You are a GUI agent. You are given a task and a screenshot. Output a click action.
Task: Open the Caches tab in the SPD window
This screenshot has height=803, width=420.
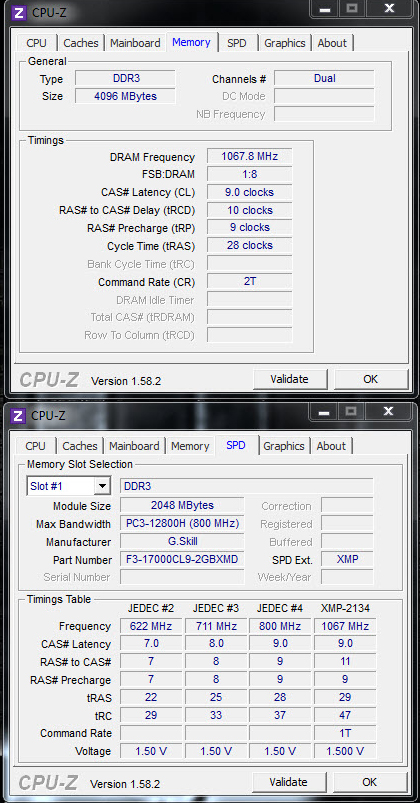[80, 446]
